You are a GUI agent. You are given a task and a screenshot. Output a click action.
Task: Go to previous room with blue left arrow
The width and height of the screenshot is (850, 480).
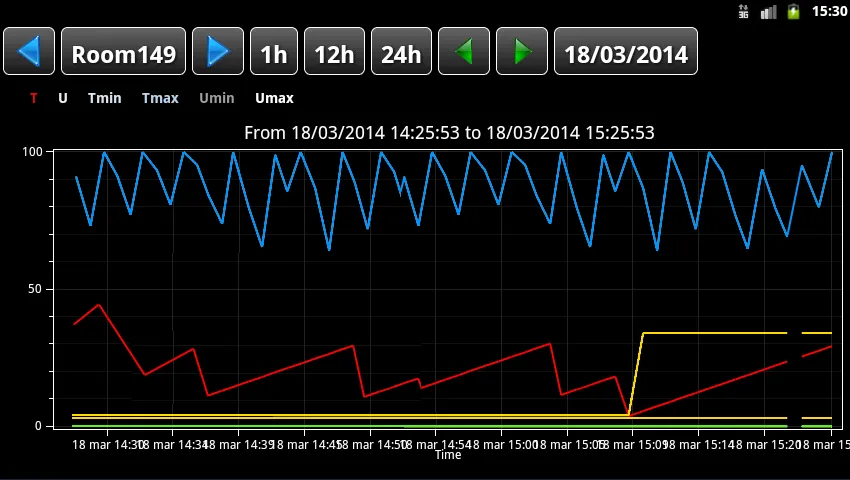[29, 51]
